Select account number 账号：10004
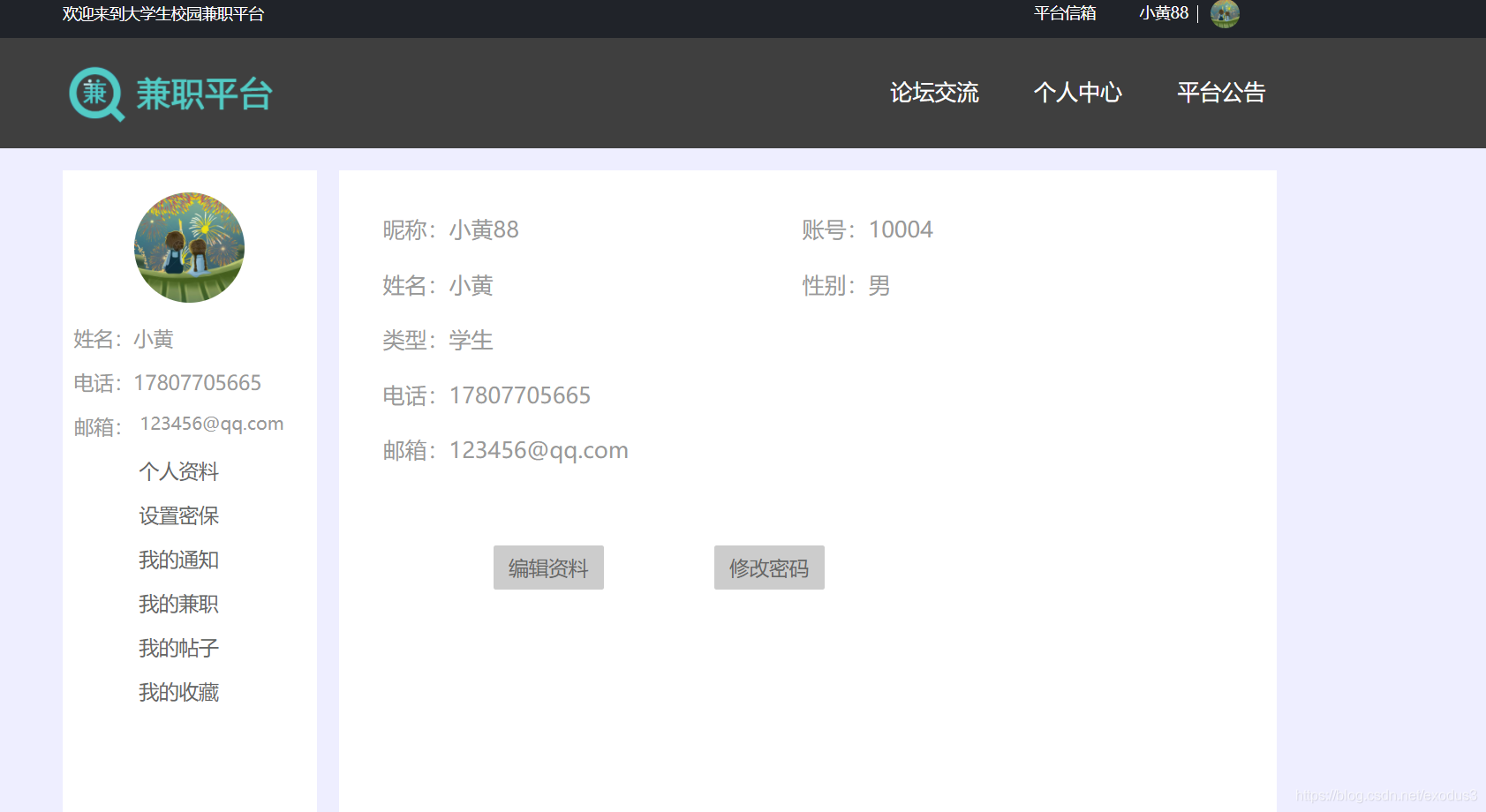 point(867,229)
